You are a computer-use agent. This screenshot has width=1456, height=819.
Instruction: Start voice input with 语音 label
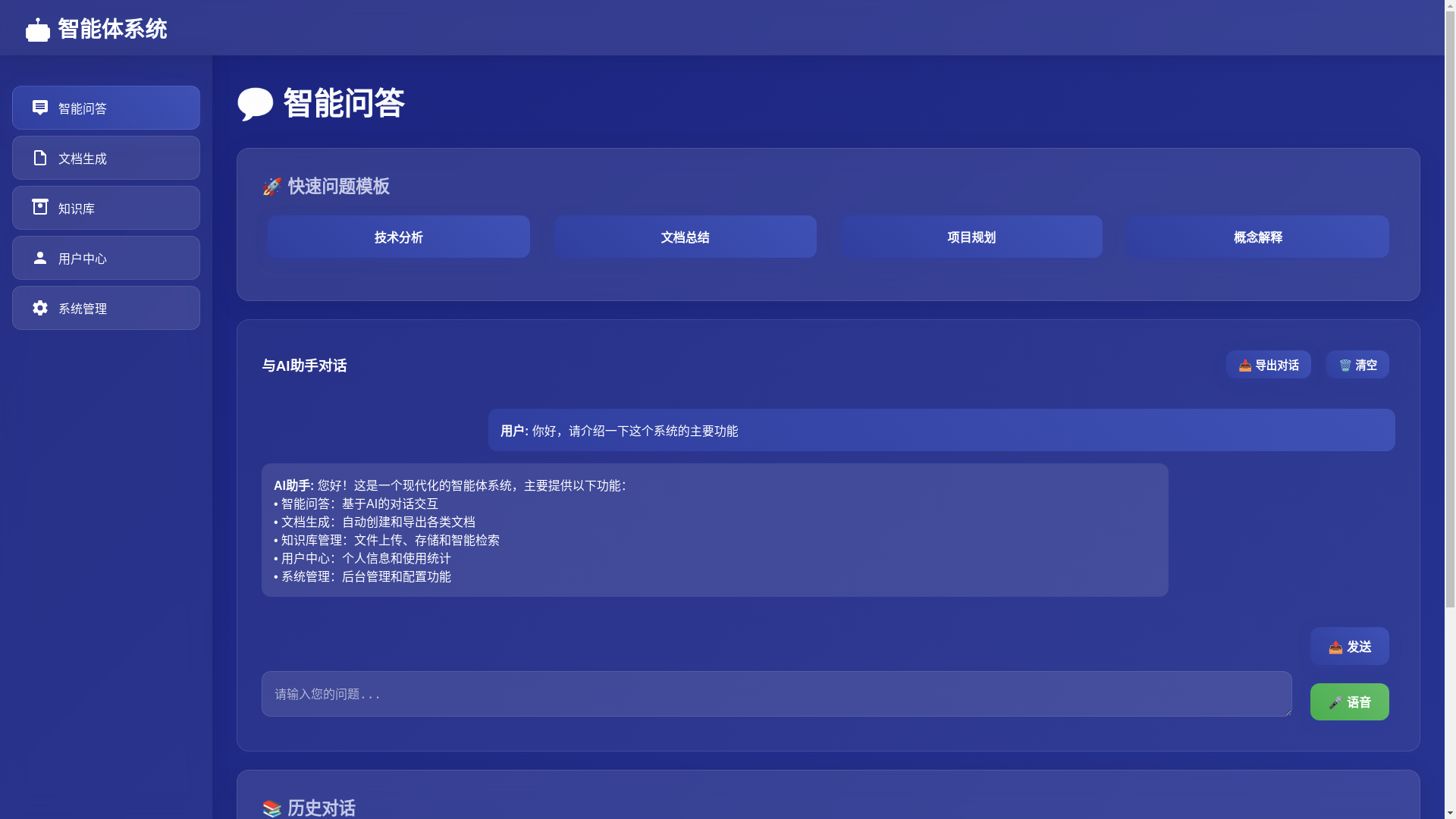(1360, 702)
